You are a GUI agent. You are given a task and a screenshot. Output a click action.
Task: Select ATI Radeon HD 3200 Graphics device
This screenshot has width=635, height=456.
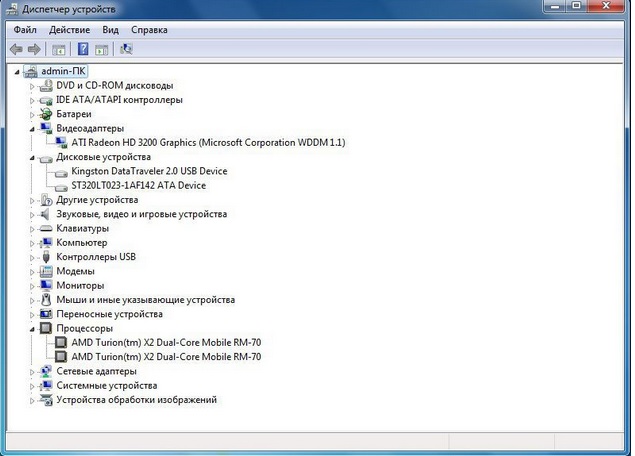pyautogui.click(x=208, y=143)
